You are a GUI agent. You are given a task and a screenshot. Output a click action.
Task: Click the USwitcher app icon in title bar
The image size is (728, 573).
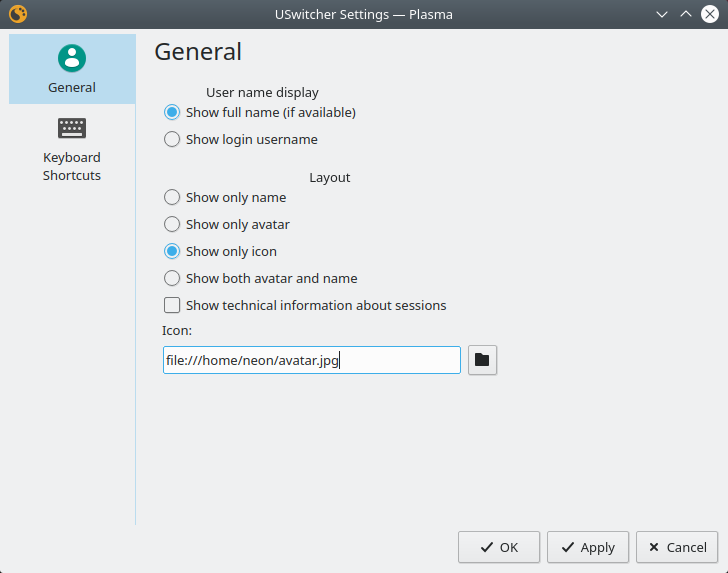tap(17, 14)
